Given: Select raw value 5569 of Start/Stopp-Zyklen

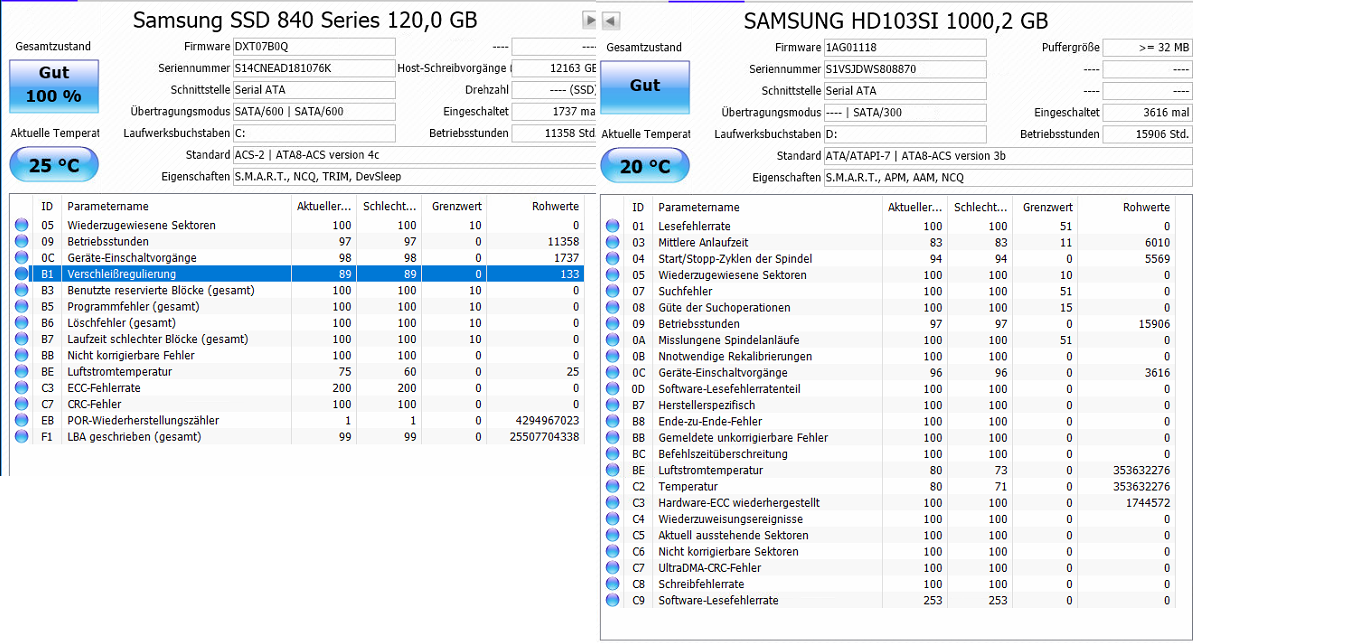Looking at the screenshot, I should (1158, 259).
